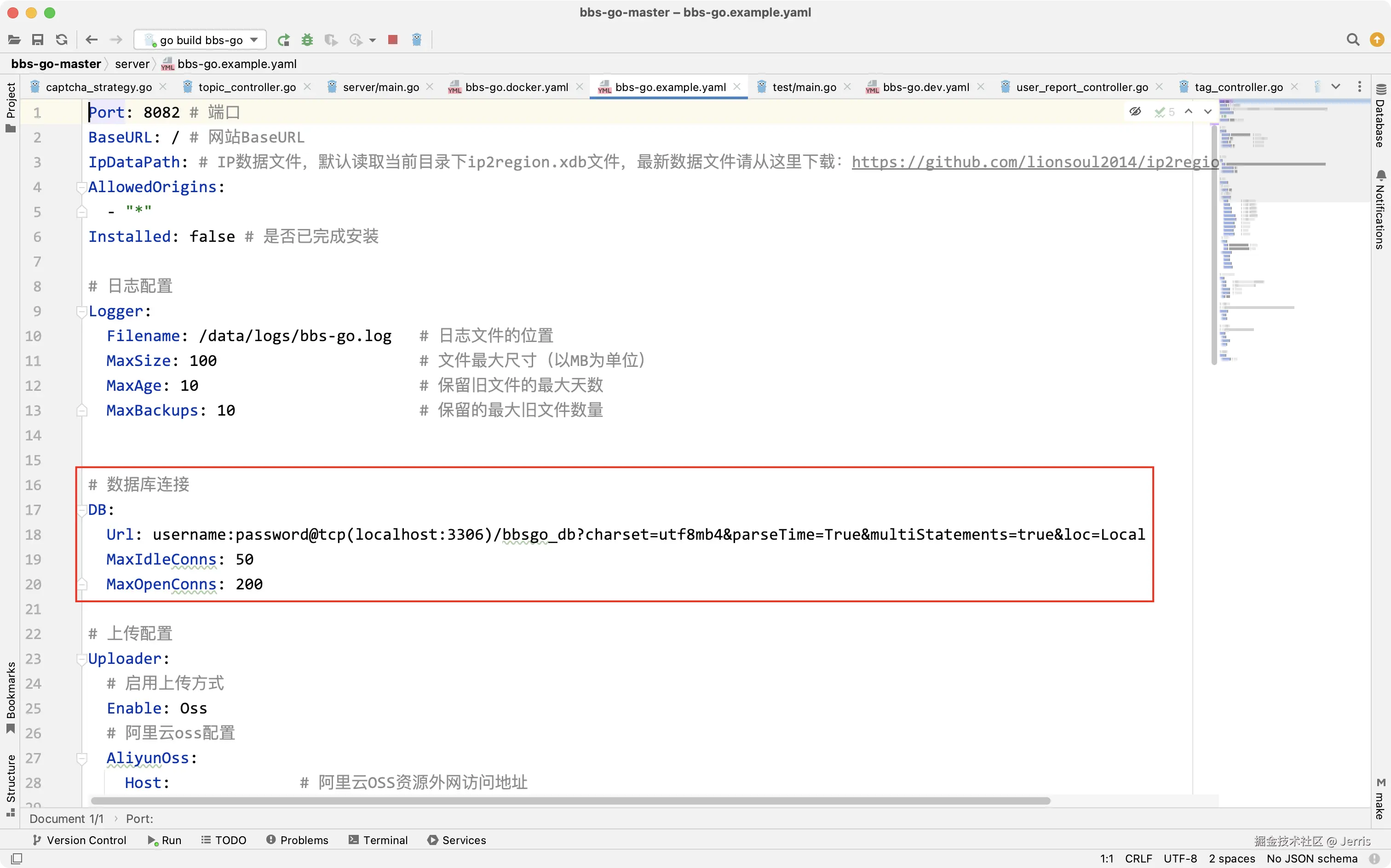The width and height of the screenshot is (1391, 868).
Task: Navigate back with the left arrow
Action: (92, 40)
